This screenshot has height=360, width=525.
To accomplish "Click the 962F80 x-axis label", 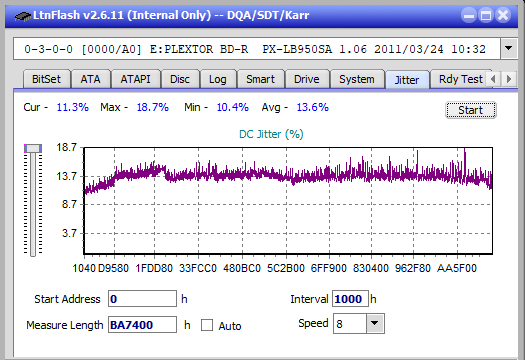I will (x=413, y=268).
